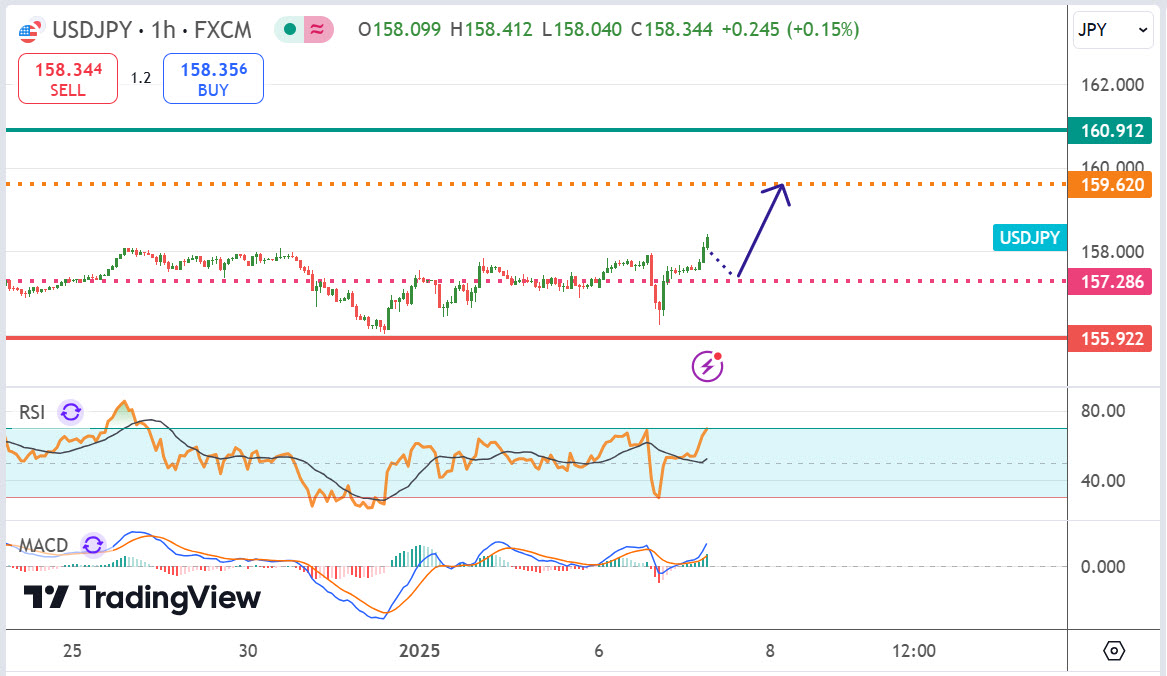Click the purple icon beside RSI
The height and width of the screenshot is (676, 1167).
(70, 412)
